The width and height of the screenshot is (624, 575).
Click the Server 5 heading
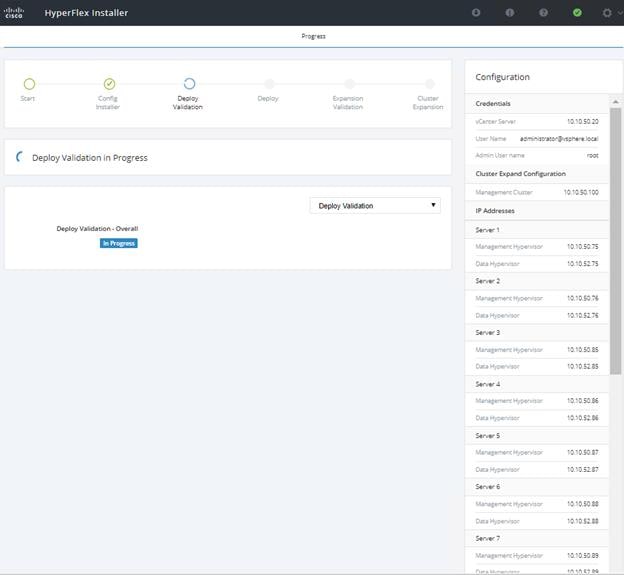tap(488, 435)
